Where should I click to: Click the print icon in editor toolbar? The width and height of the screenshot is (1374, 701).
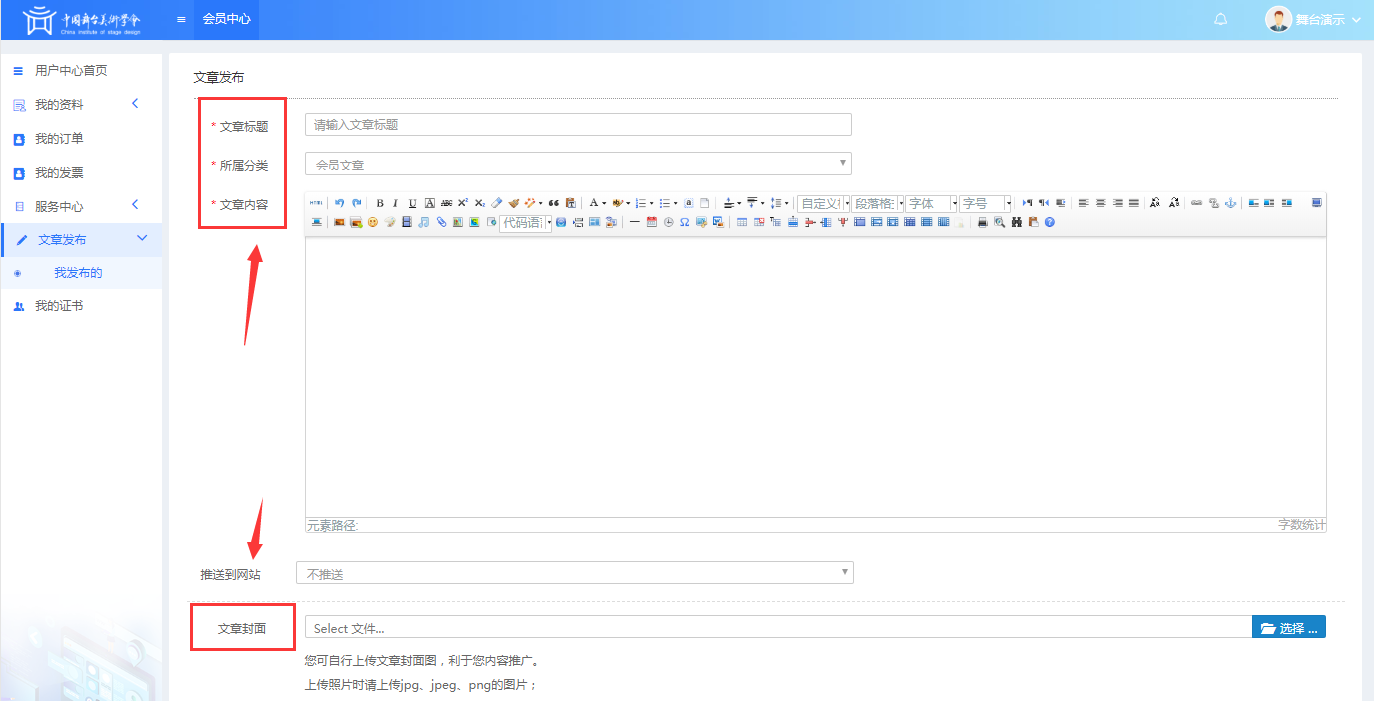983,222
